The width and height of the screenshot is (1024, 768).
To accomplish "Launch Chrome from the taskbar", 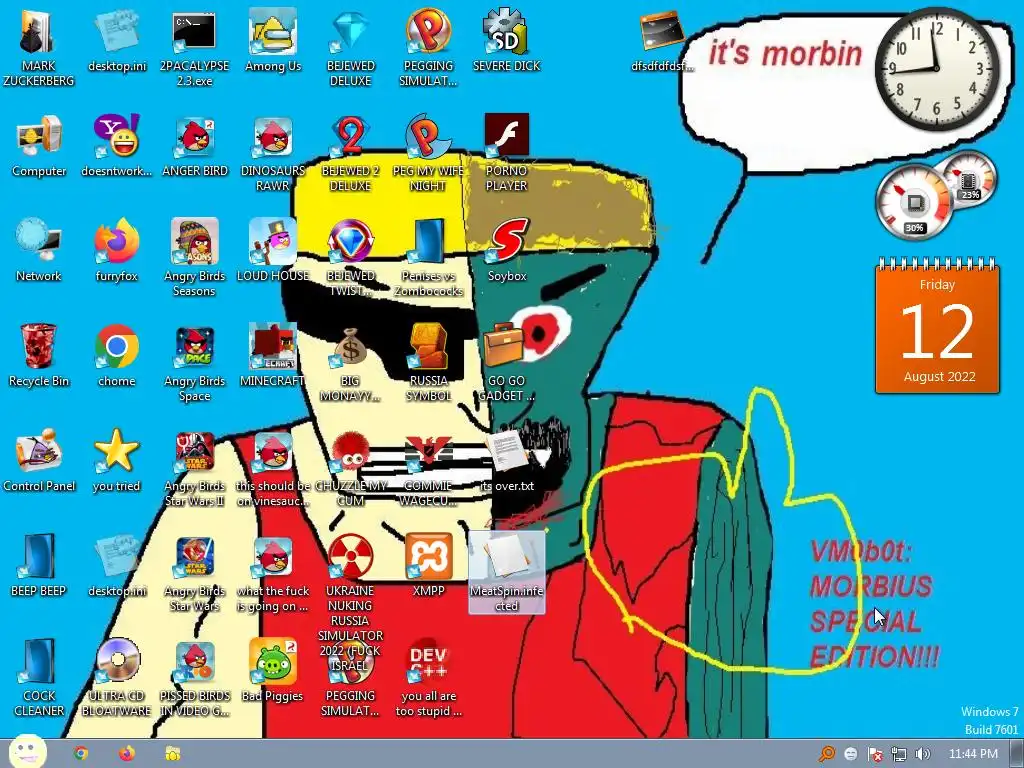I will [81, 754].
